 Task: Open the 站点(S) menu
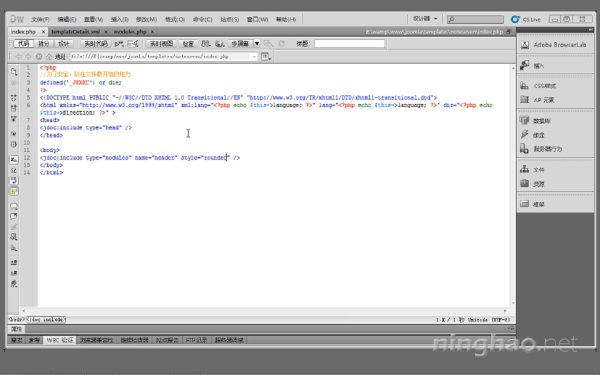click(x=229, y=19)
